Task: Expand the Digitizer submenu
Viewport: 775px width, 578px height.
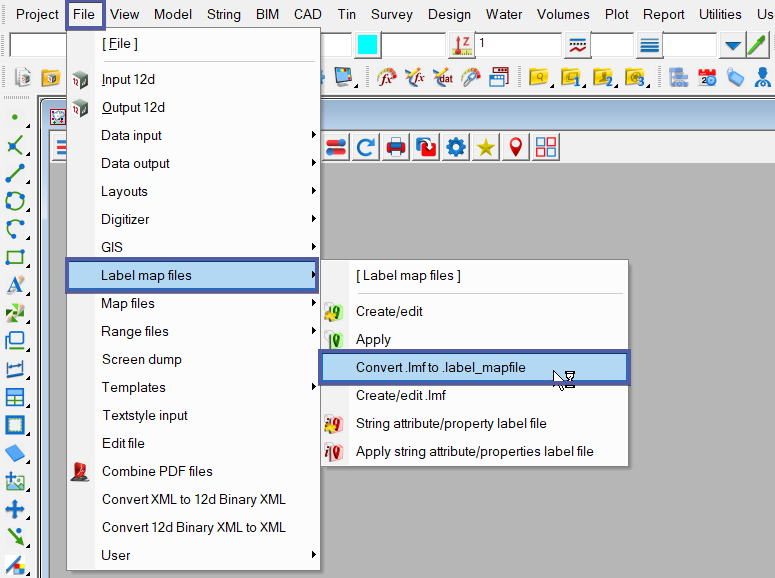Action: click(x=193, y=219)
